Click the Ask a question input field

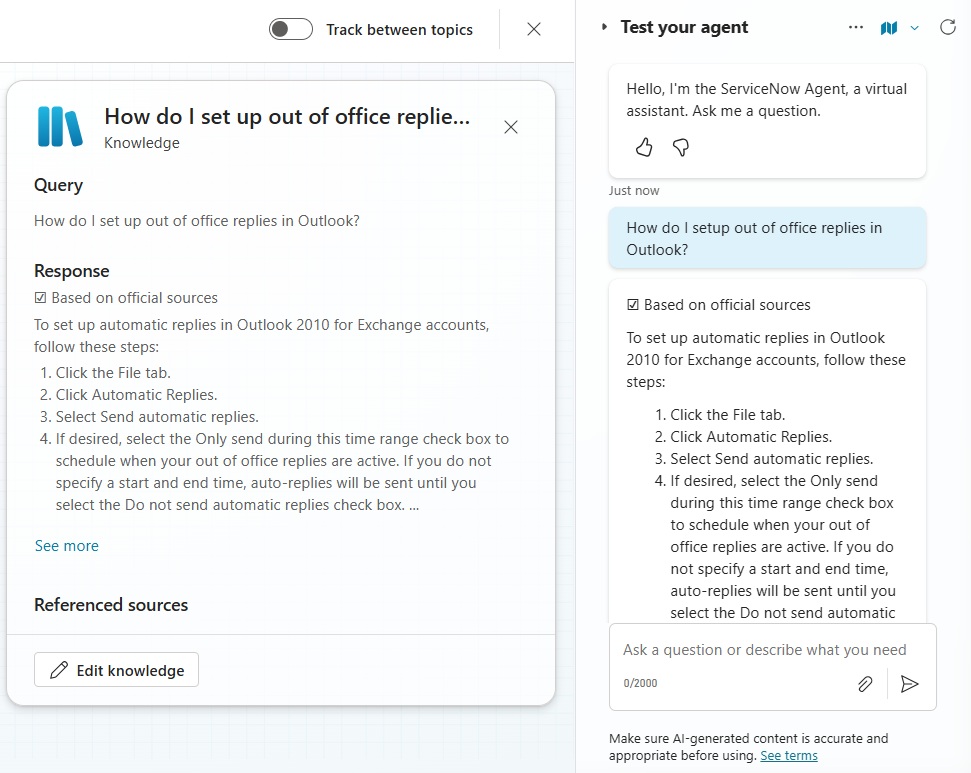point(765,650)
